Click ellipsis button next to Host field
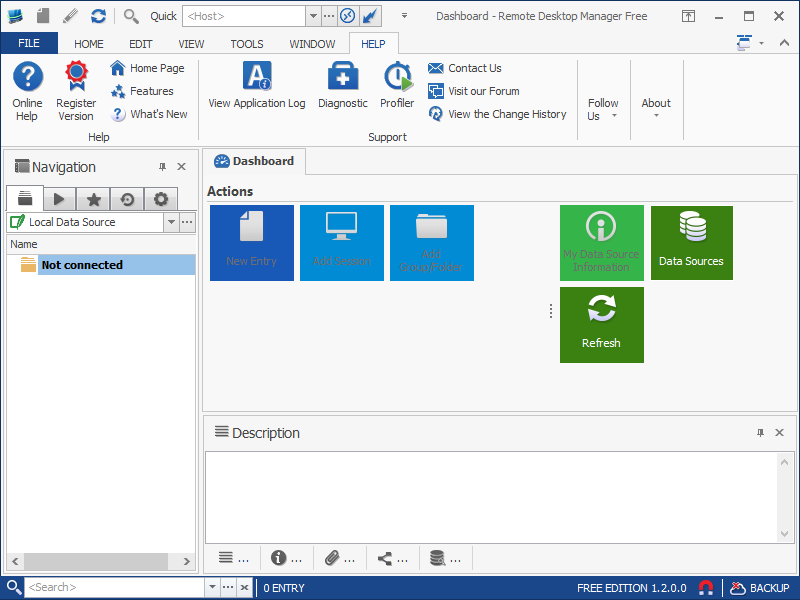The width and height of the screenshot is (800, 600). [329, 16]
